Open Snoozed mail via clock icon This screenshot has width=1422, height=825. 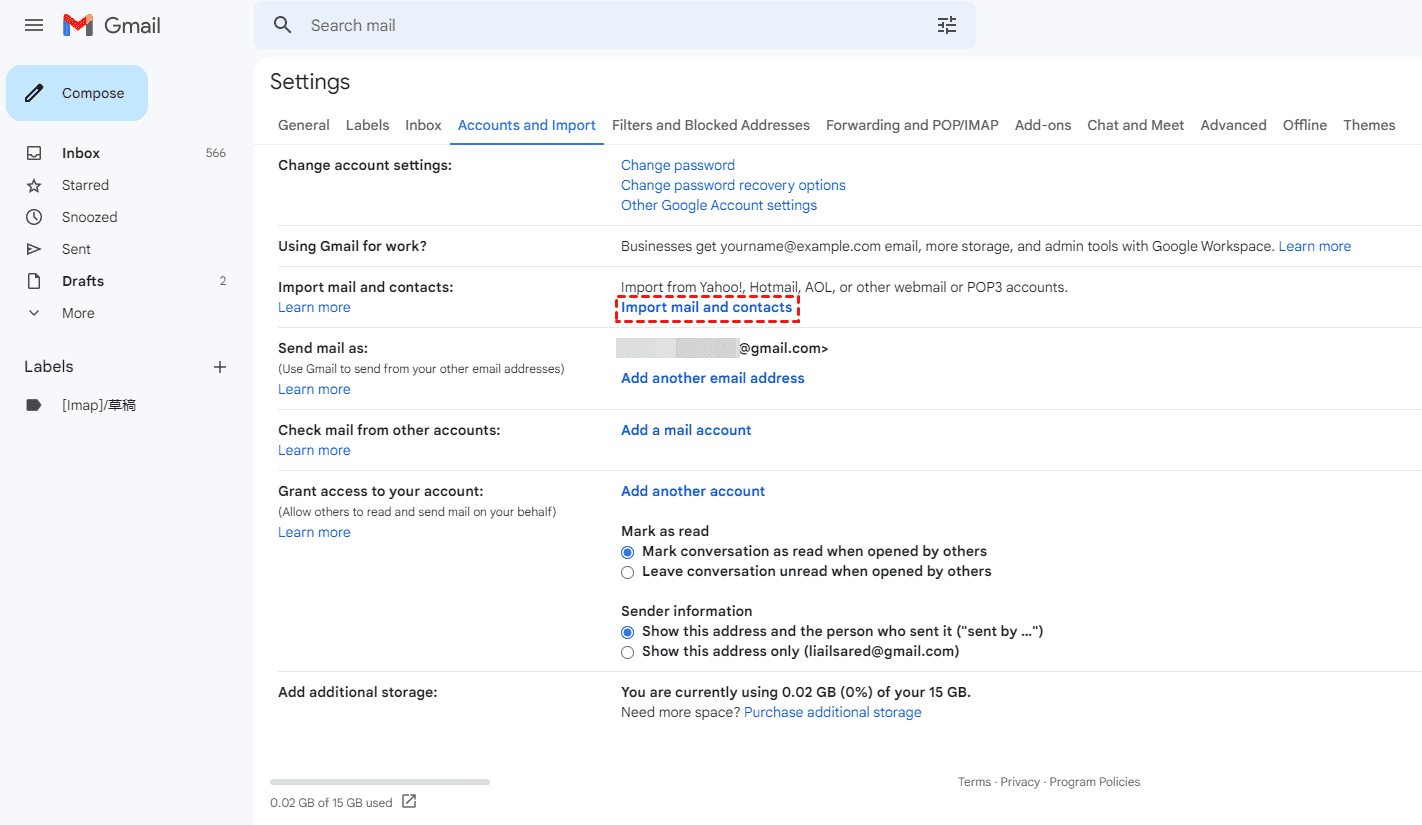(x=34, y=217)
